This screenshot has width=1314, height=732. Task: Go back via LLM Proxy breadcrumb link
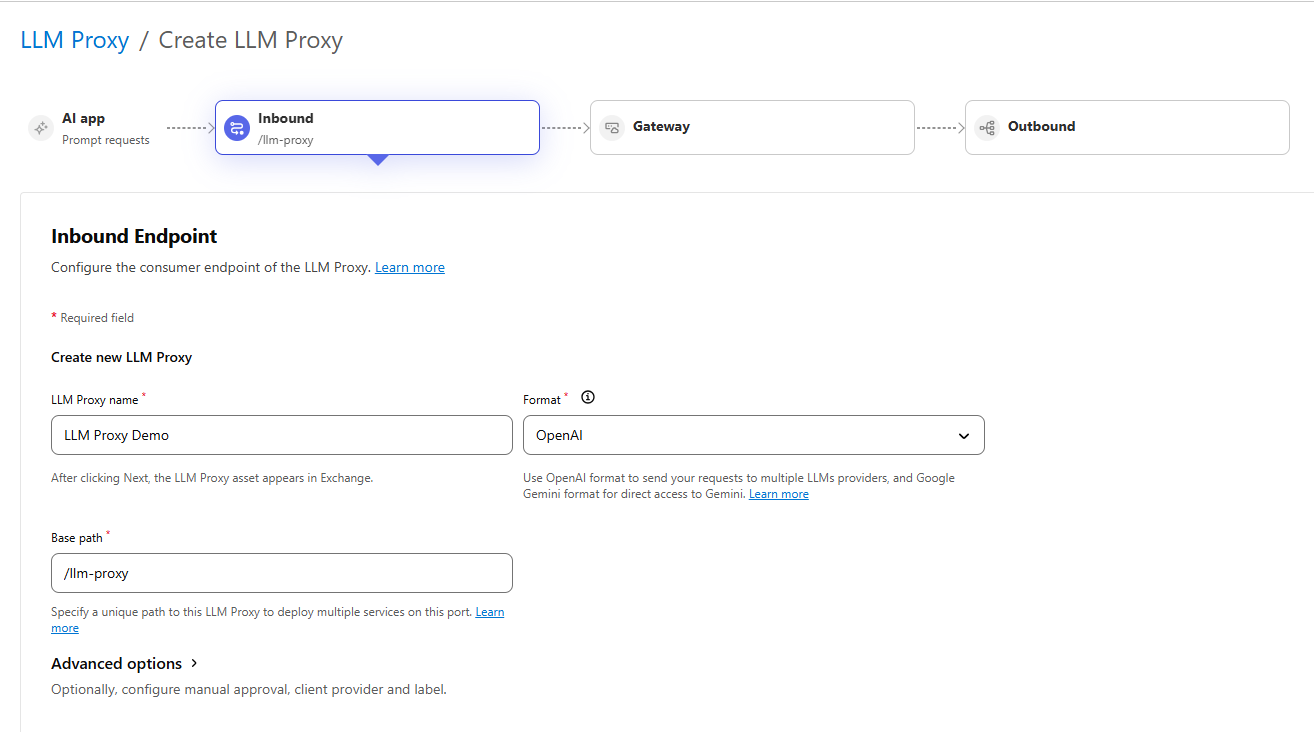pos(75,40)
